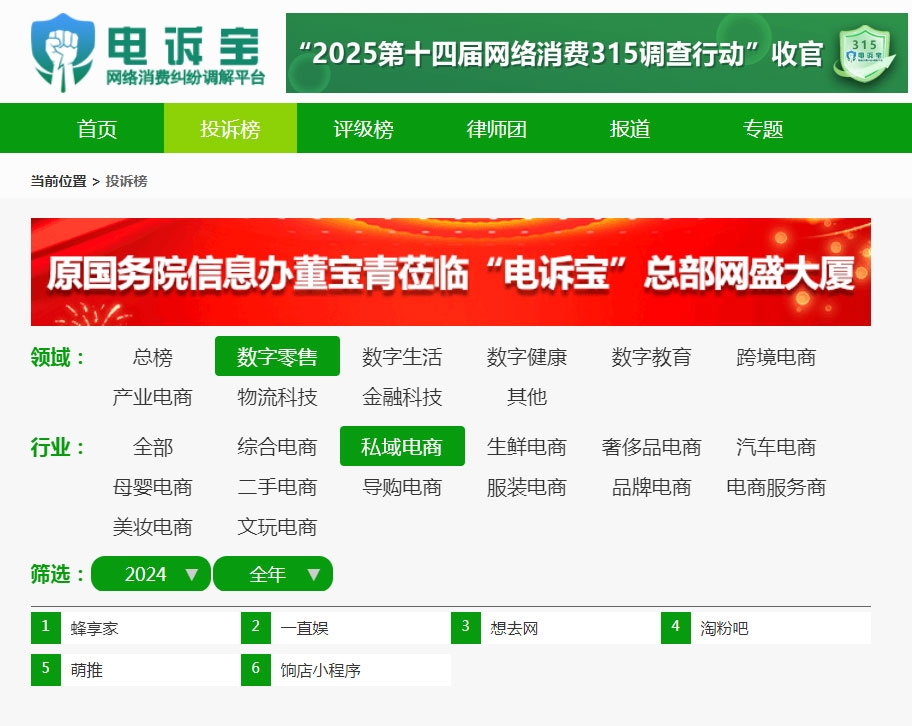The image size is (912, 726).
Task: Go to the 首页 menu item
Action: click(x=97, y=129)
